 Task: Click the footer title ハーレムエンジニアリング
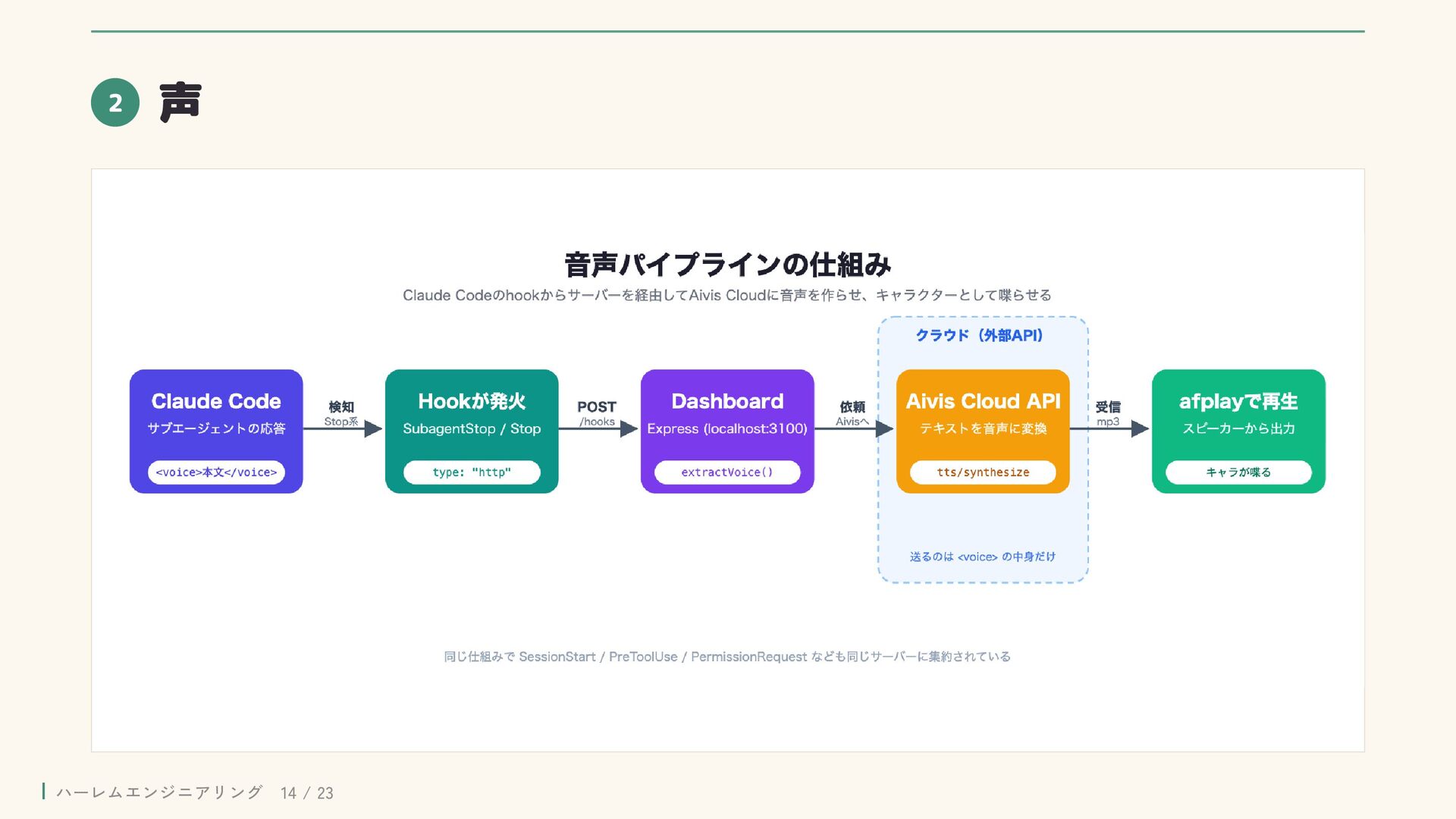[x=159, y=792]
